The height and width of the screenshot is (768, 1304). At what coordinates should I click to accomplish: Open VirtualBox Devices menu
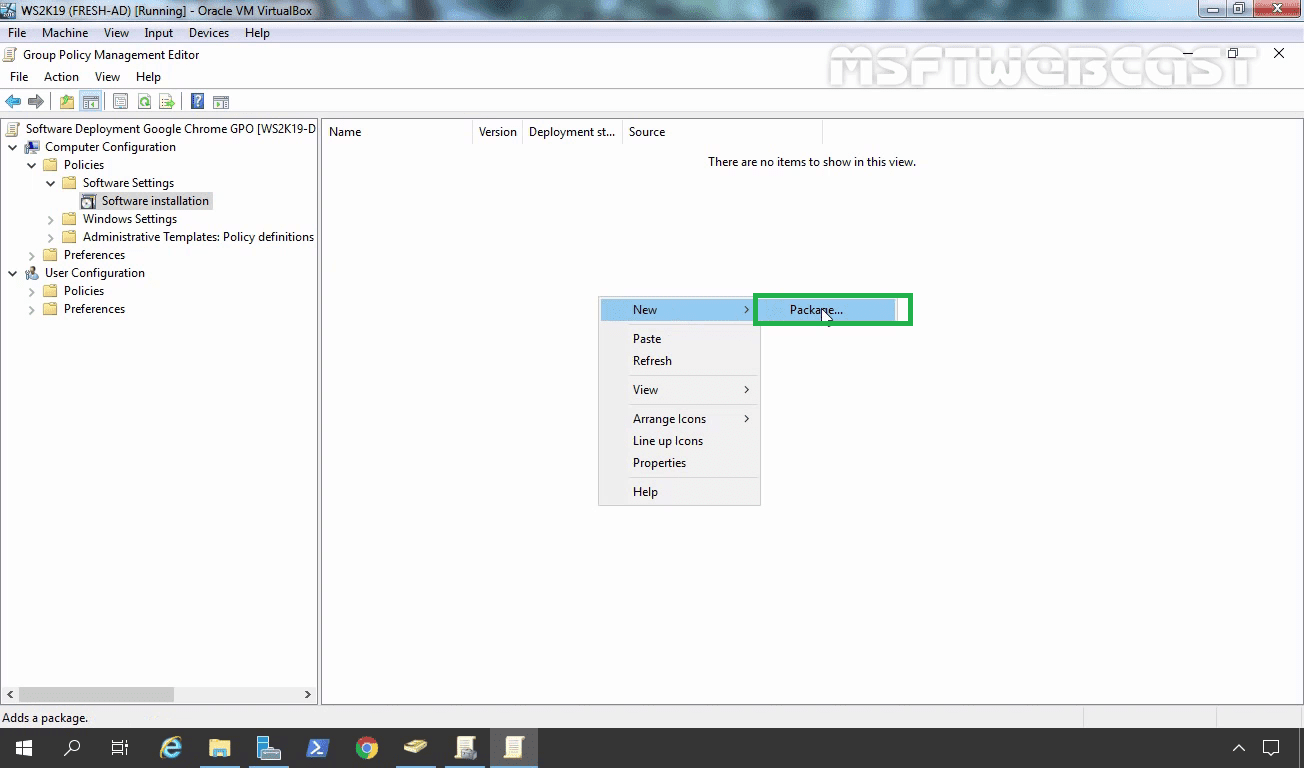(209, 33)
